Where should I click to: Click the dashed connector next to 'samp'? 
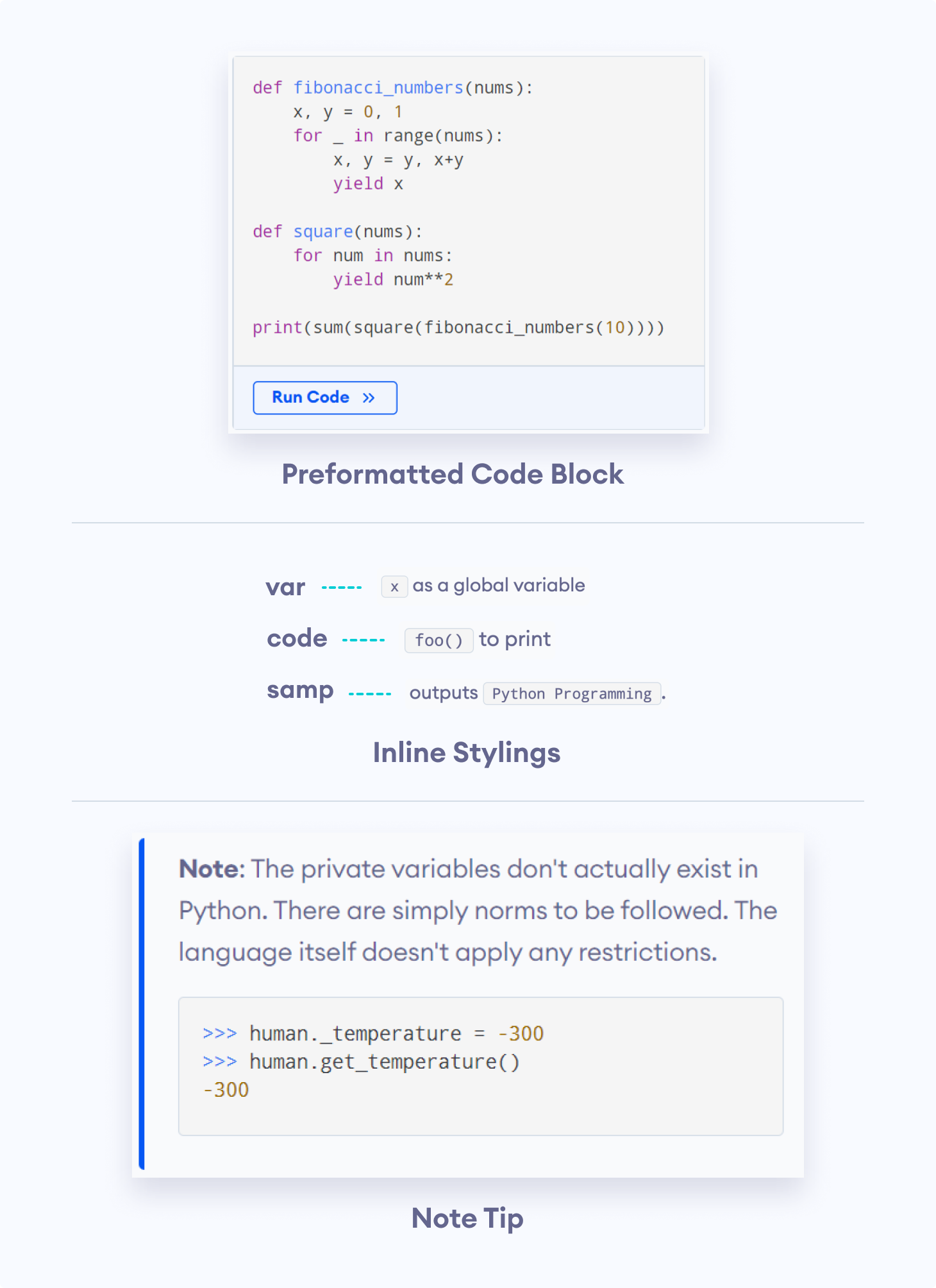(369, 693)
